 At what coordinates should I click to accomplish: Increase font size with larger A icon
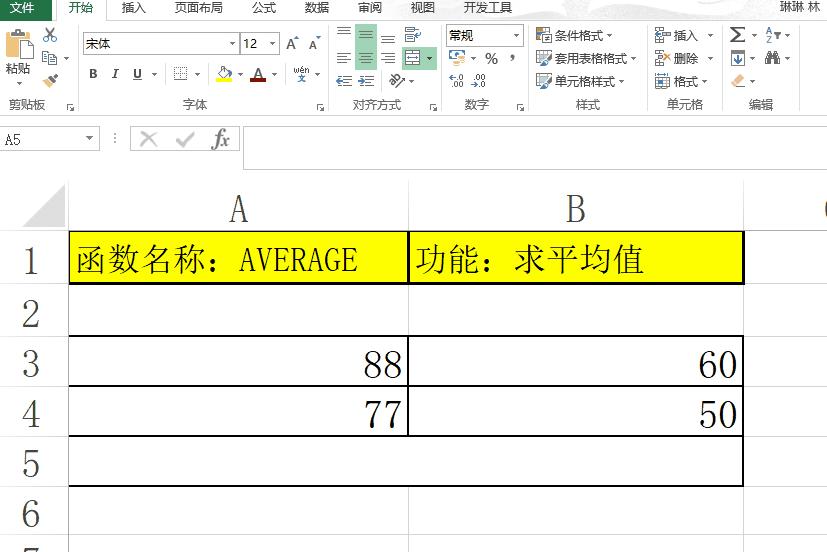[292, 44]
